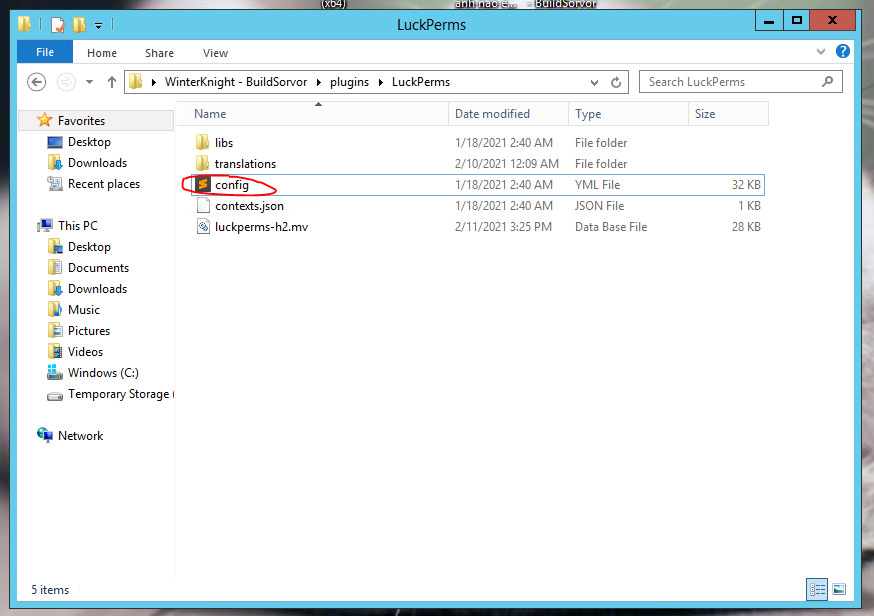Select This PC in navigation pane
This screenshot has height=616, width=874.
77,226
